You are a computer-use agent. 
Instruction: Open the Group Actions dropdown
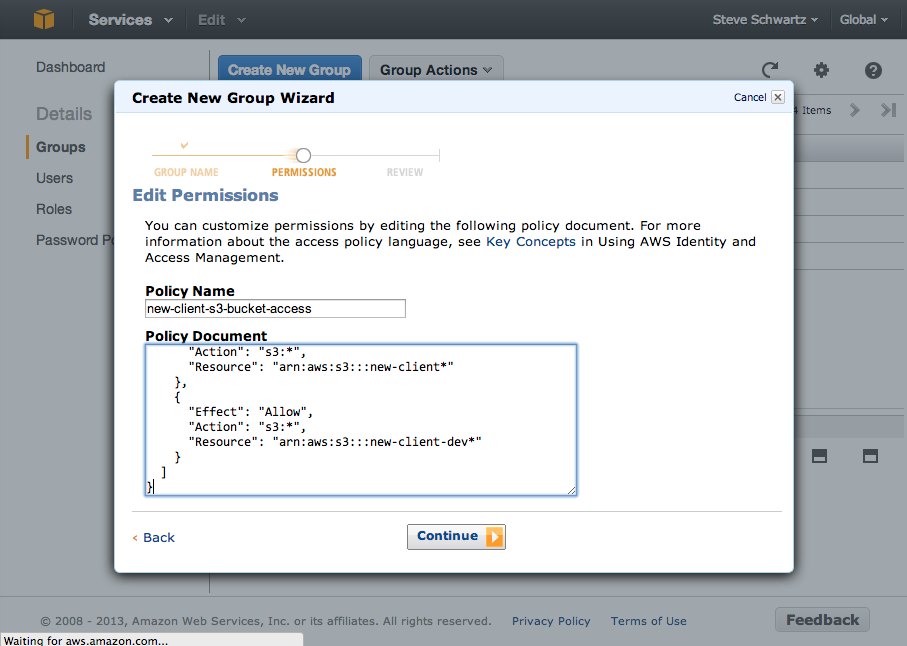coord(436,69)
